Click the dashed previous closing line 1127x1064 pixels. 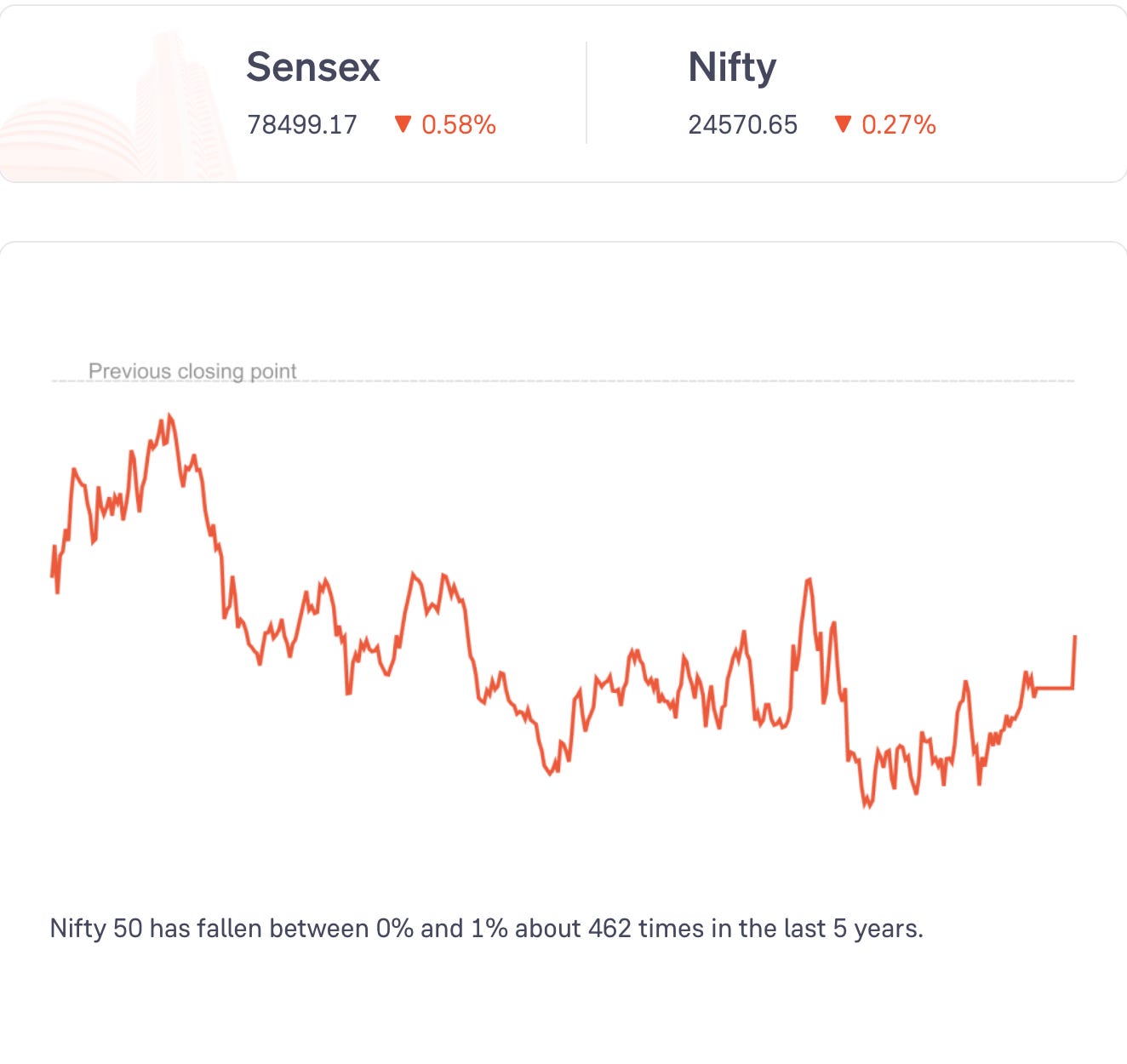tap(563, 381)
